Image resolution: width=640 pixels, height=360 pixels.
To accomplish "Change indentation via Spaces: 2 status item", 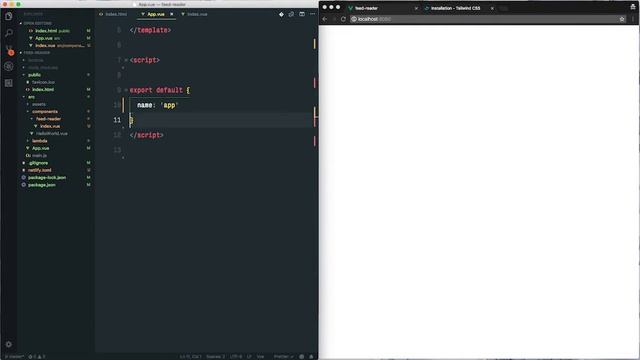I will tap(216, 357).
